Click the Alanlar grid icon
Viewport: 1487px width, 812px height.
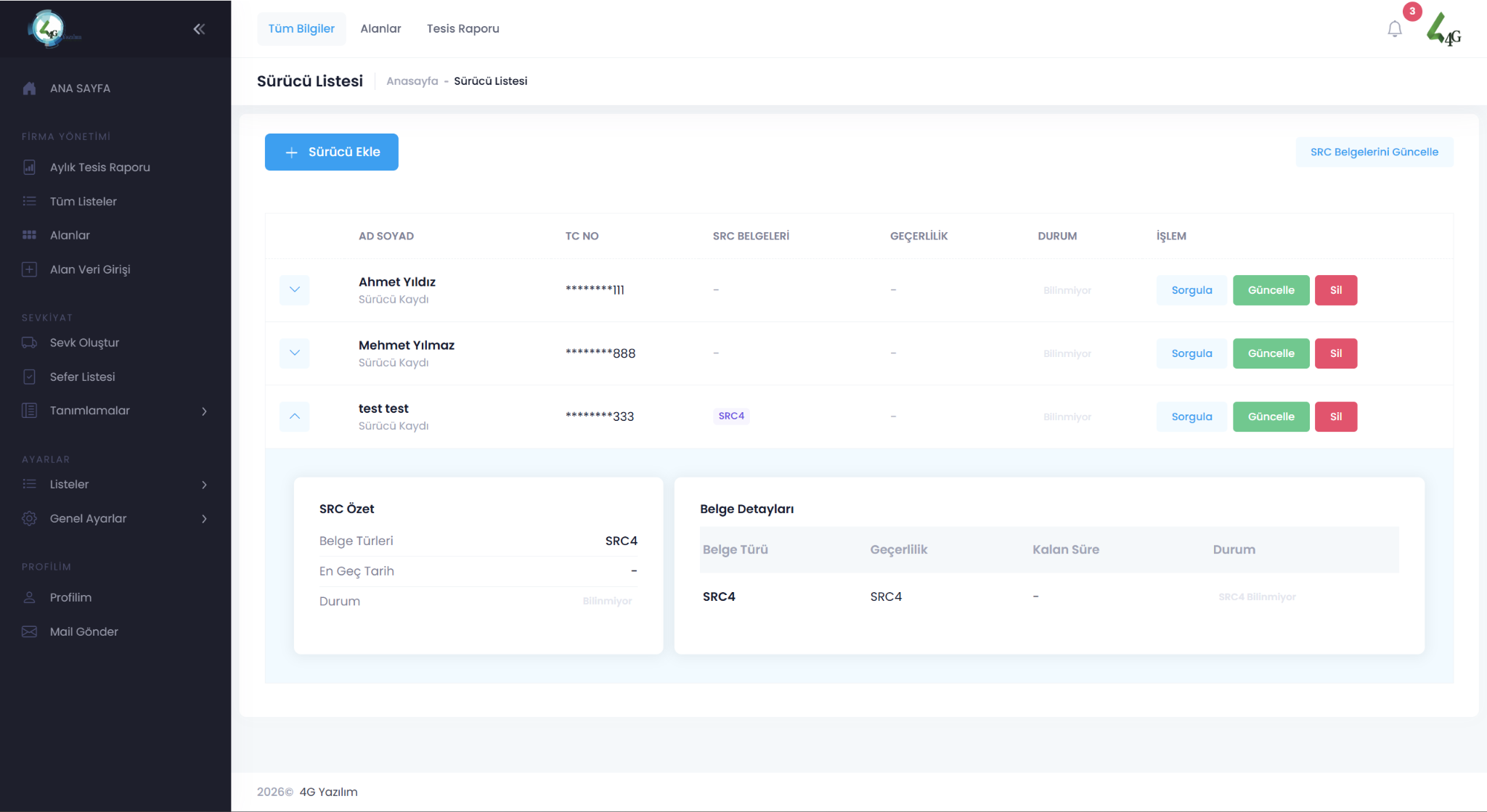click(x=29, y=235)
